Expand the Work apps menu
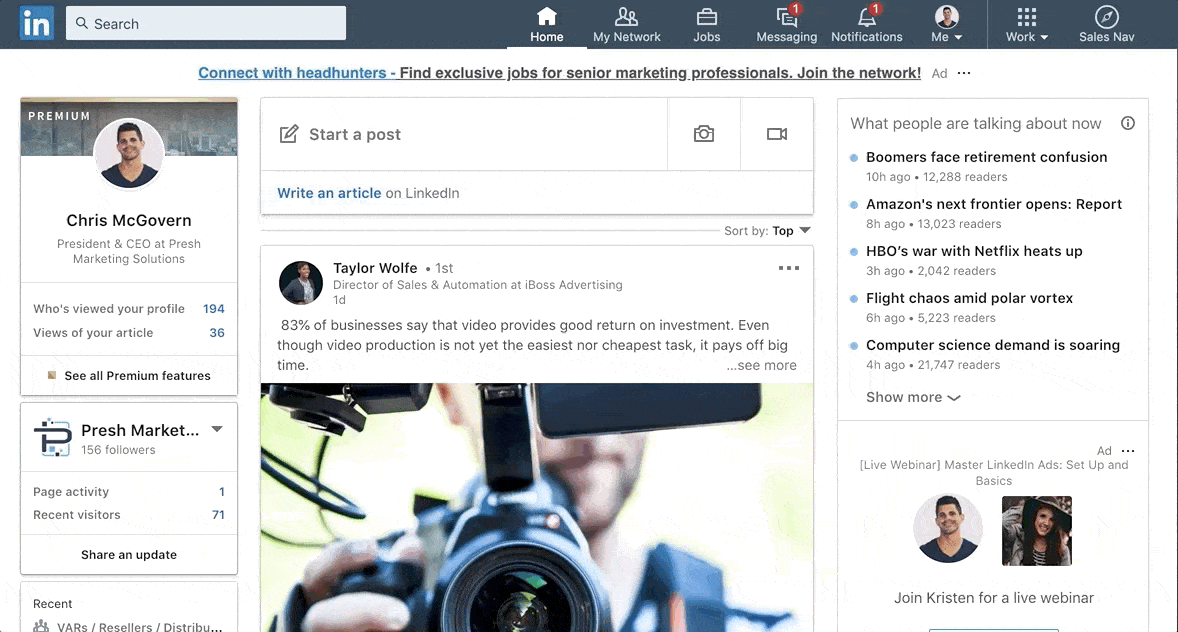 point(1027,25)
